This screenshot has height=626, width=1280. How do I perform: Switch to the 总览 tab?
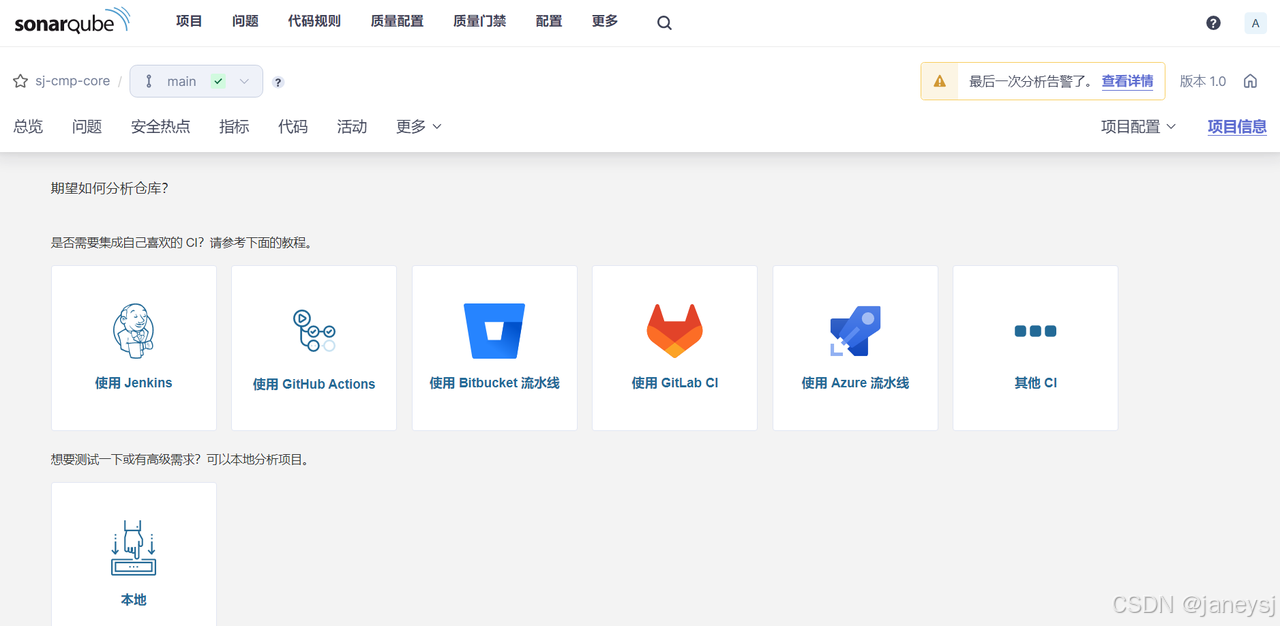click(28, 126)
